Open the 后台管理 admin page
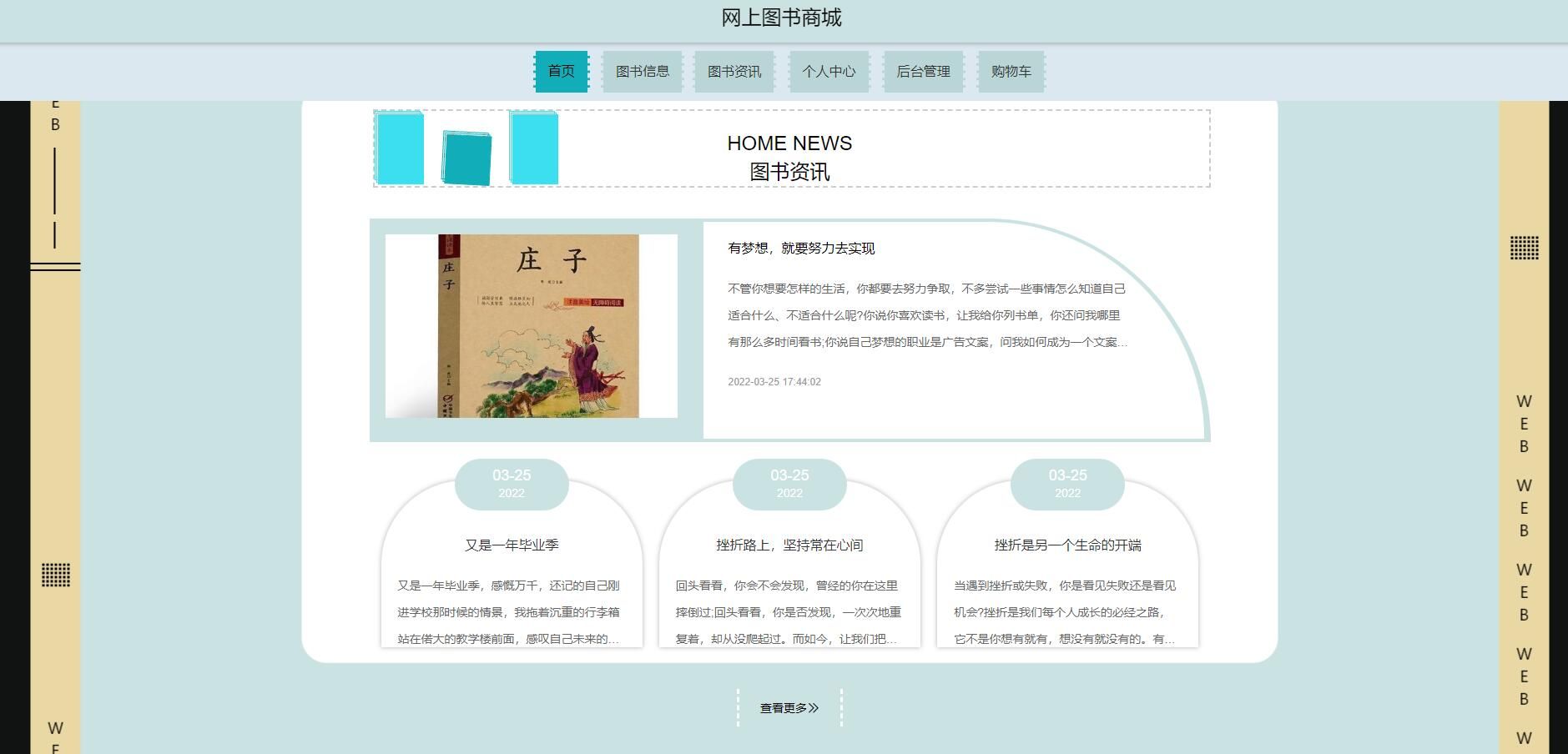The height and width of the screenshot is (754, 1568). (923, 71)
